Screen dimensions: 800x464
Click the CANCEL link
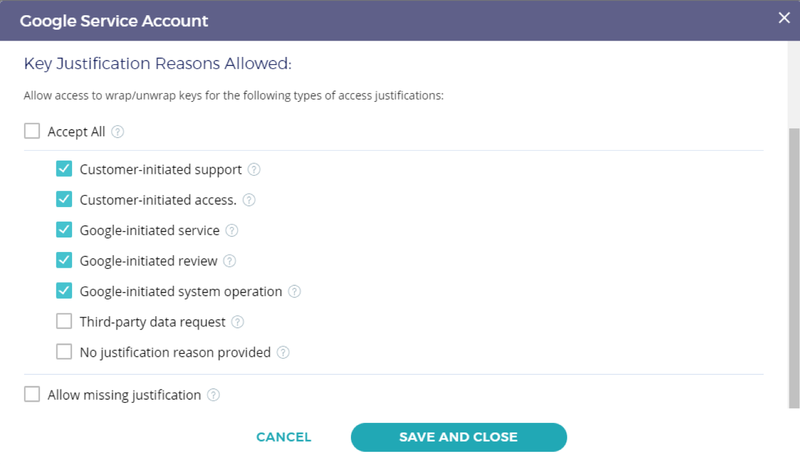284,437
